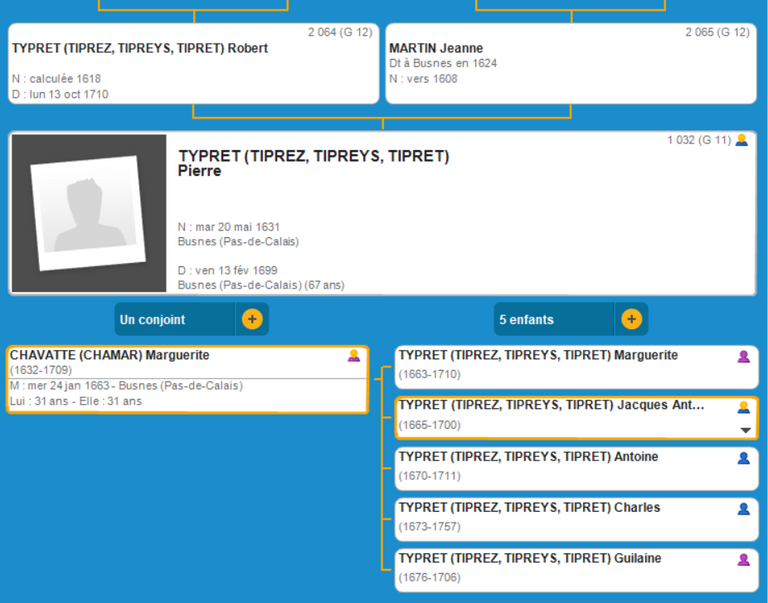Viewport: 768px width, 603px height.
Task: Open child TYPRET Charles (1673-1757)
Action: [x=529, y=508]
